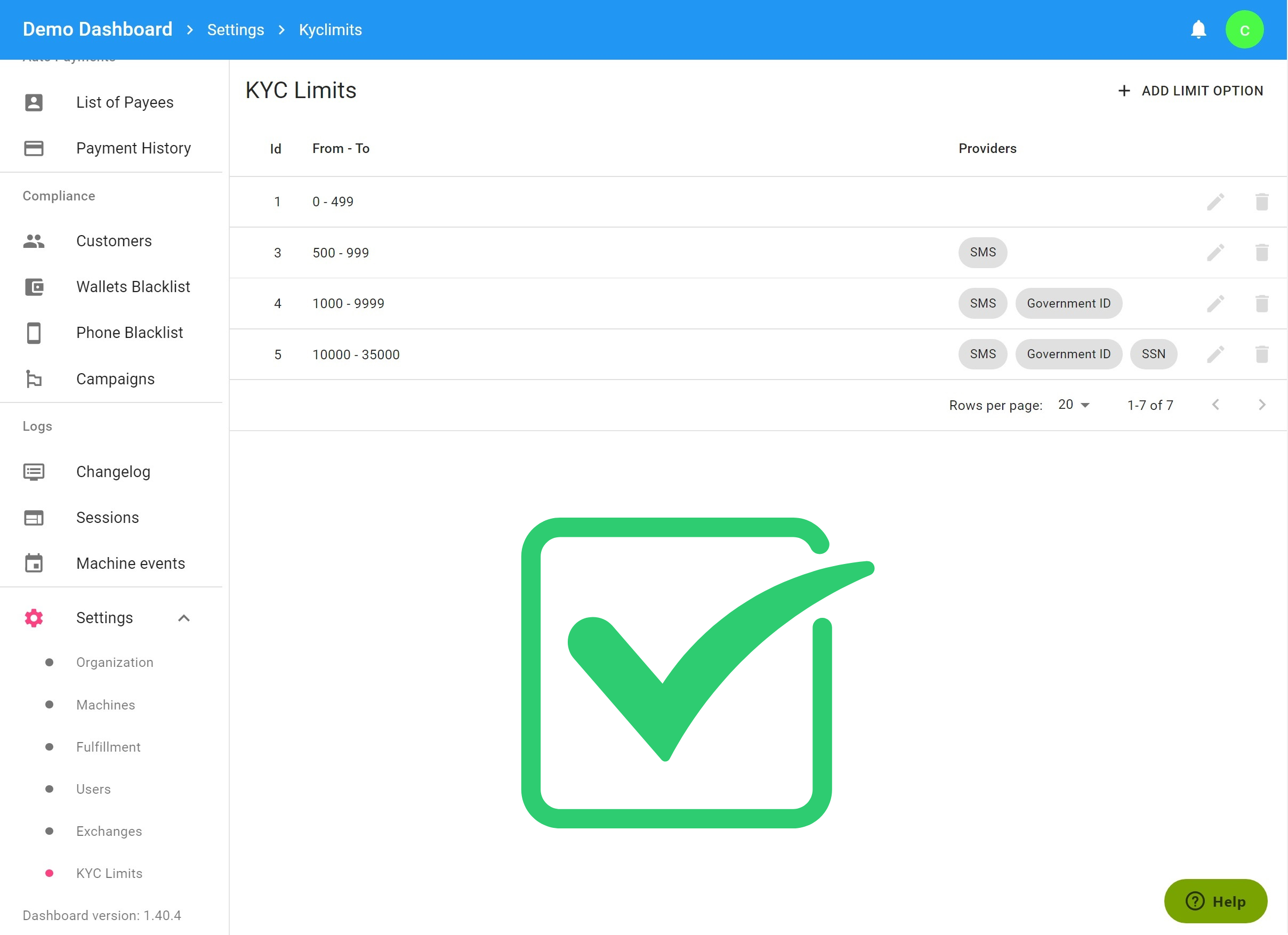Collapse the Settings sidebar section
Screen dimensions: 1288x935
(183, 618)
